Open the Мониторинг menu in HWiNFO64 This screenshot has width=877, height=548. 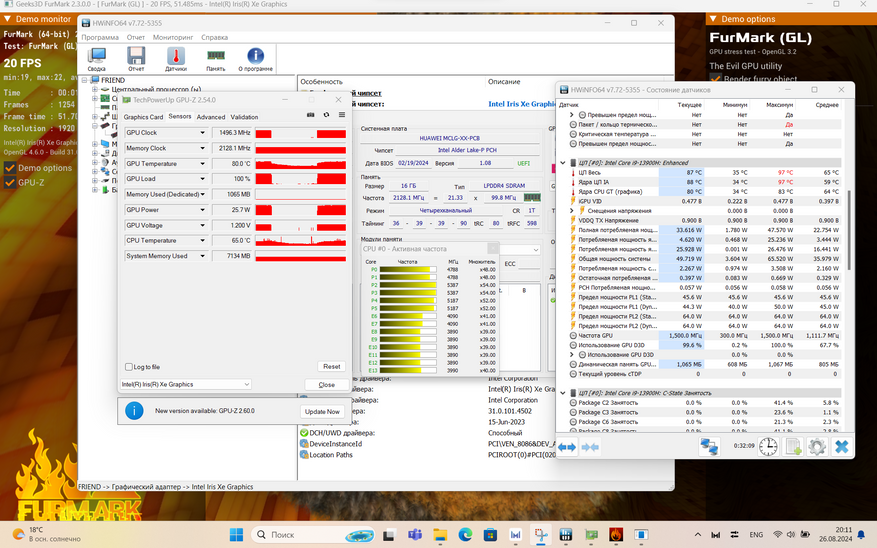[173, 37]
